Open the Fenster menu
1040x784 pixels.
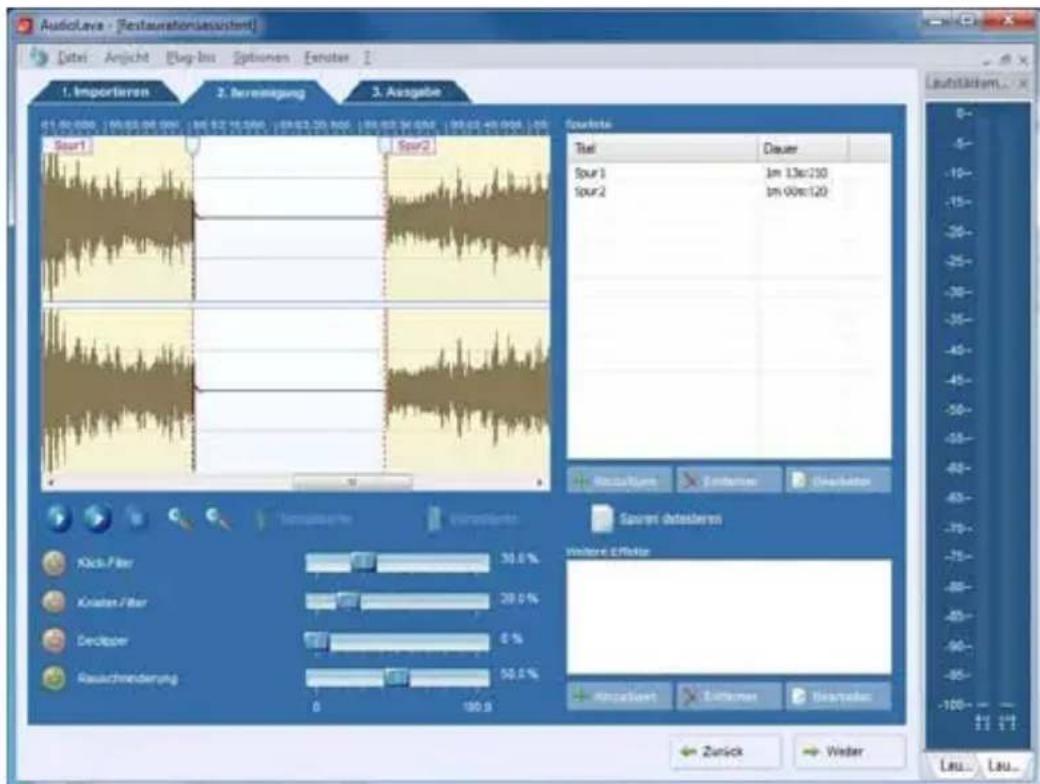tap(326, 58)
